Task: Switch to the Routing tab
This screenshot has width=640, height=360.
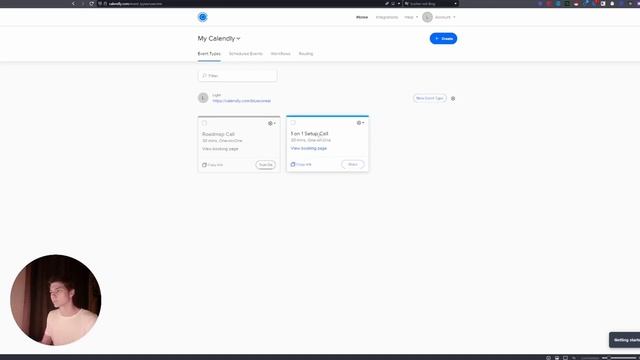Action: coord(306,54)
